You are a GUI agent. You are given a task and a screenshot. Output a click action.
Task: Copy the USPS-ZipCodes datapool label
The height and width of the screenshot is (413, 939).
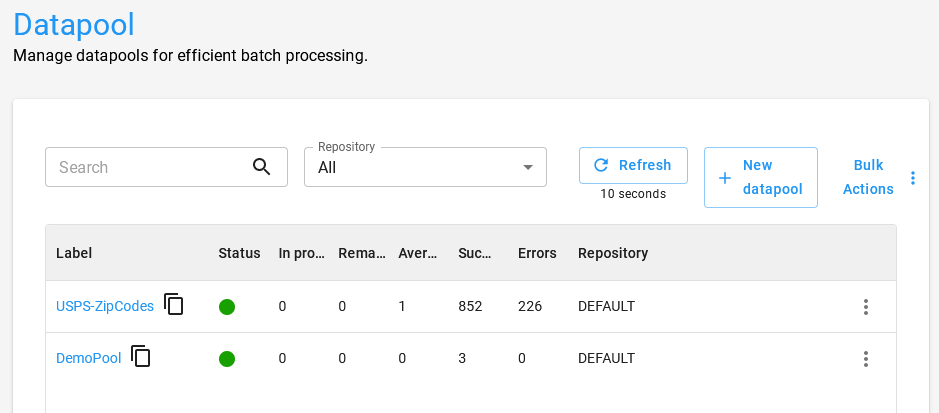174,305
